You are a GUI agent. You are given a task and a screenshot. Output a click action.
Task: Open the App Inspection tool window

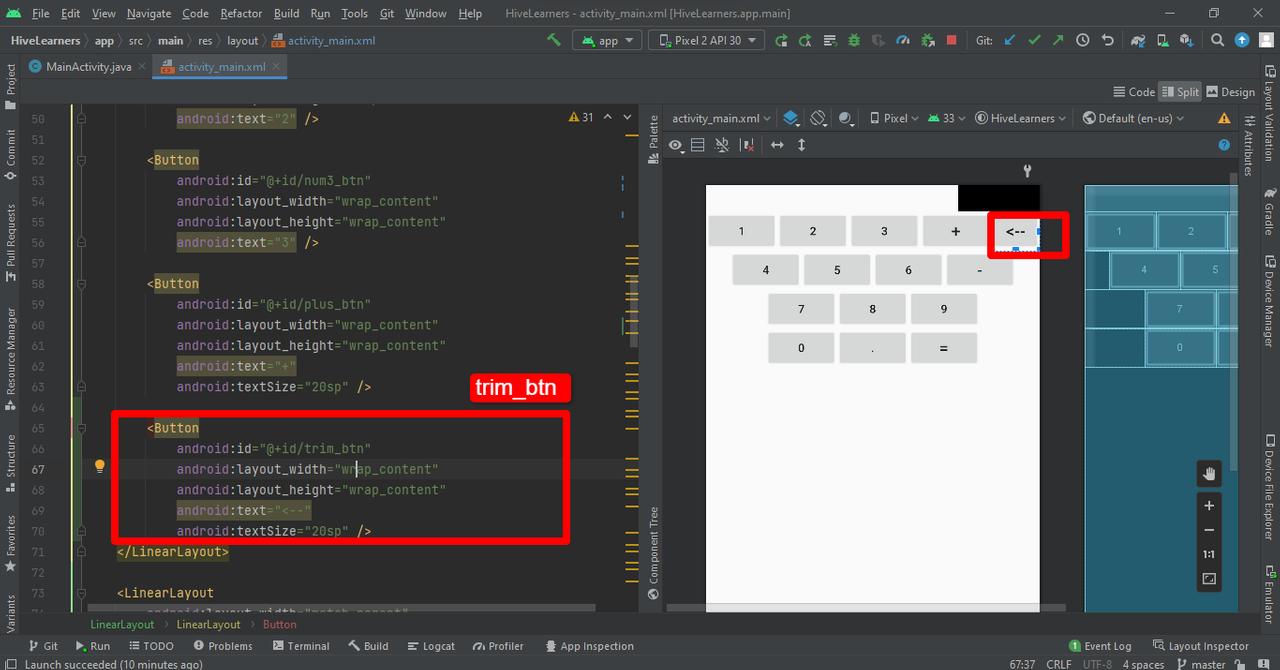[x=588, y=646]
